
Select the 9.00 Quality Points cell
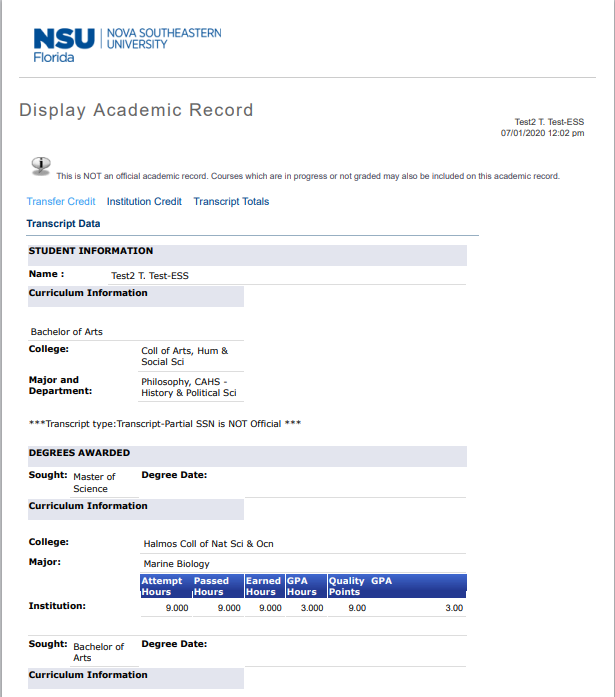[x=357, y=608]
